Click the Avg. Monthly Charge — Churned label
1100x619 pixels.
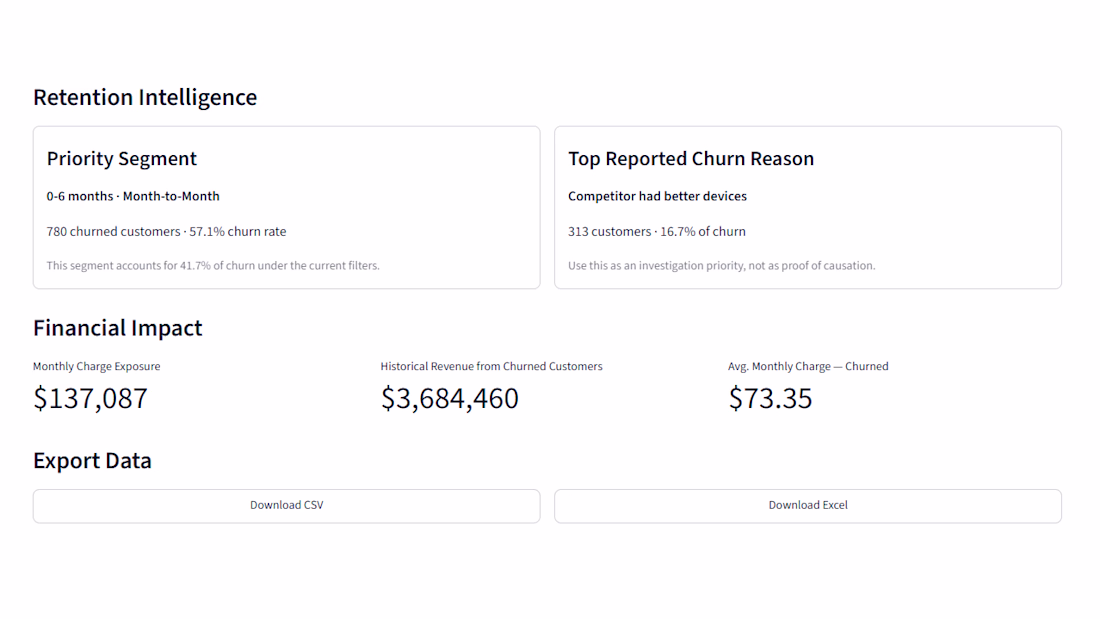click(x=808, y=366)
